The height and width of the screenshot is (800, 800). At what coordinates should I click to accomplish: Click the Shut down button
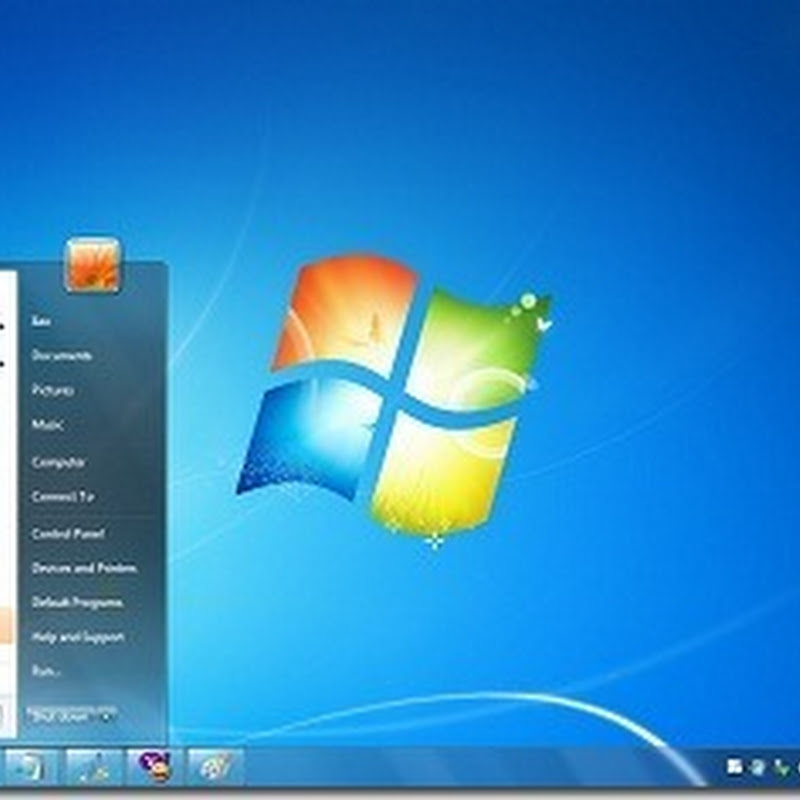pyautogui.click(x=61, y=716)
